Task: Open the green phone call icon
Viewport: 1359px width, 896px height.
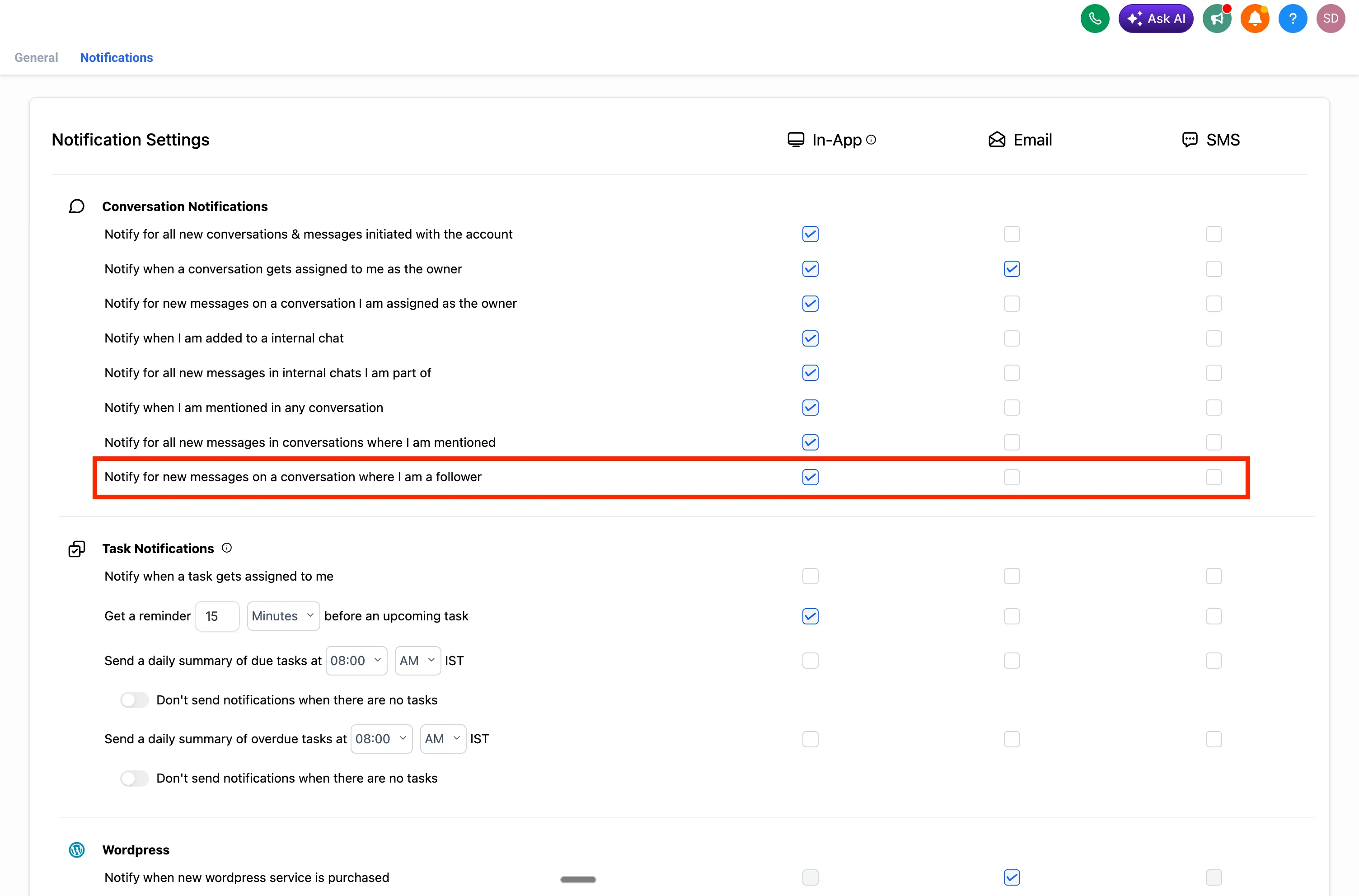Action: click(x=1095, y=18)
